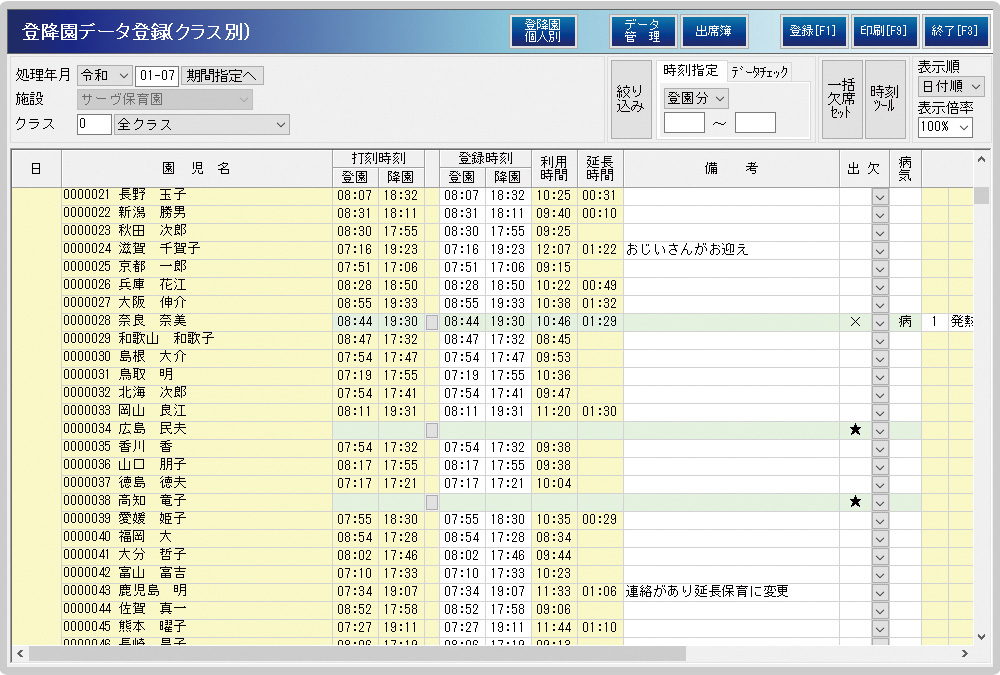This screenshot has width=1000, height=675.
Task: Open the 出席簿 attendance book
Action: click(714, 31)
